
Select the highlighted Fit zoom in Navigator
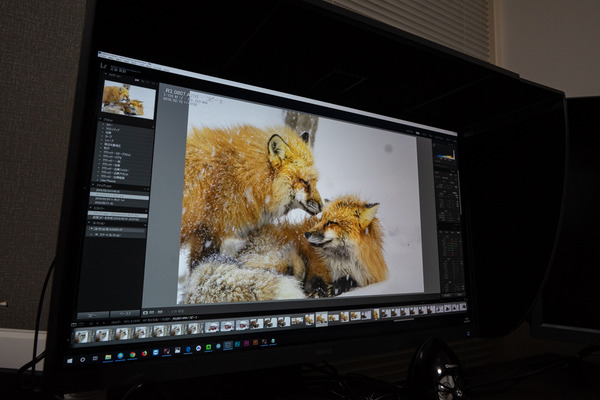coord(137,80)
